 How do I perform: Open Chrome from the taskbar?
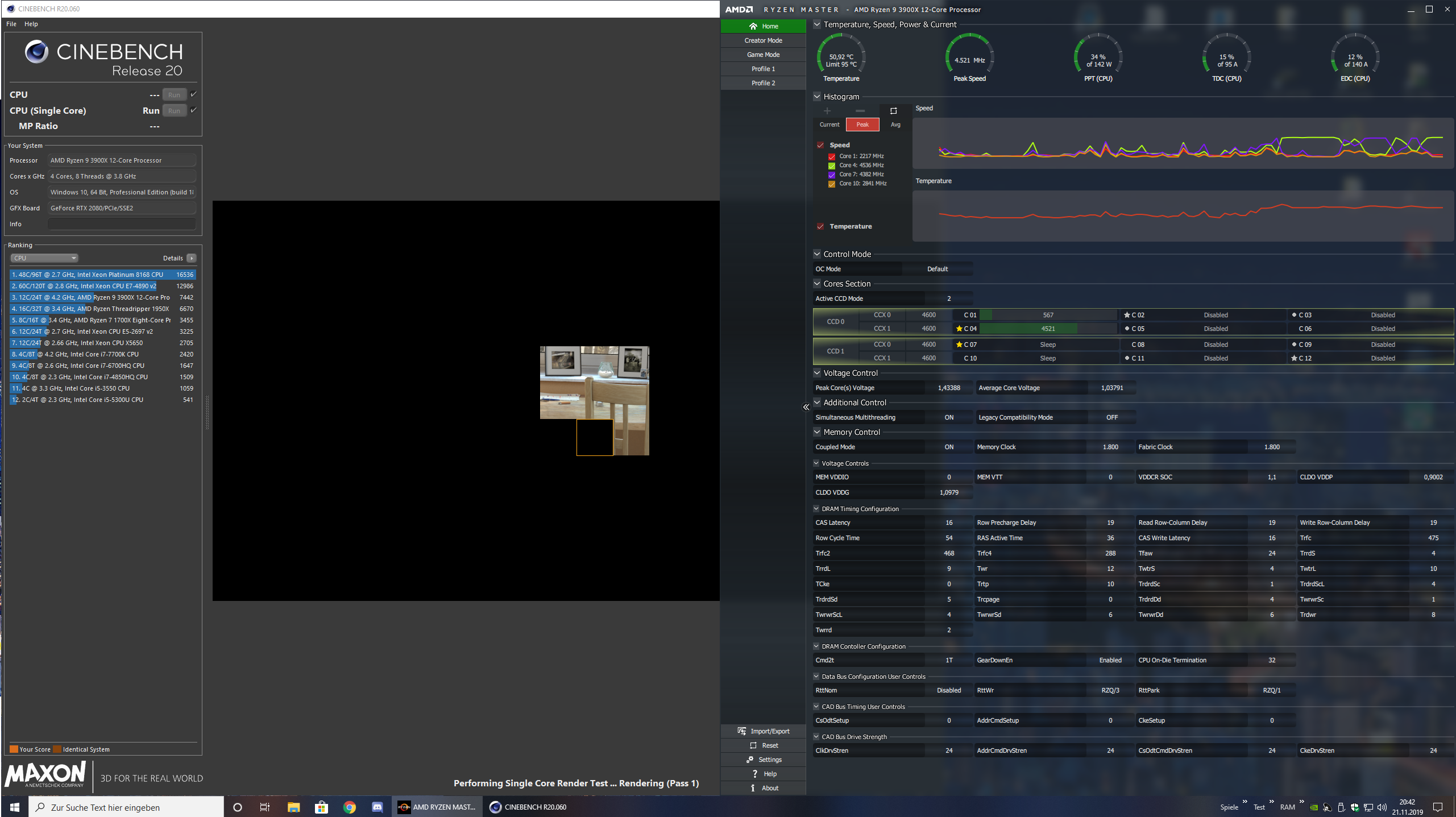click(349, 807)
